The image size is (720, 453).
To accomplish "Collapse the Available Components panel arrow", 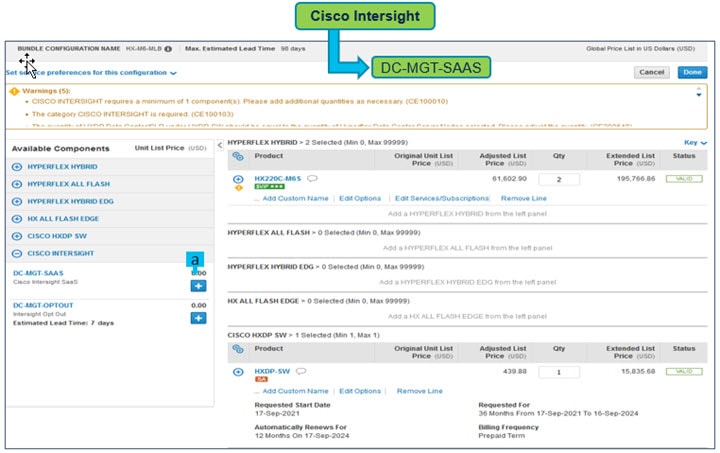I will pos(220,145).
